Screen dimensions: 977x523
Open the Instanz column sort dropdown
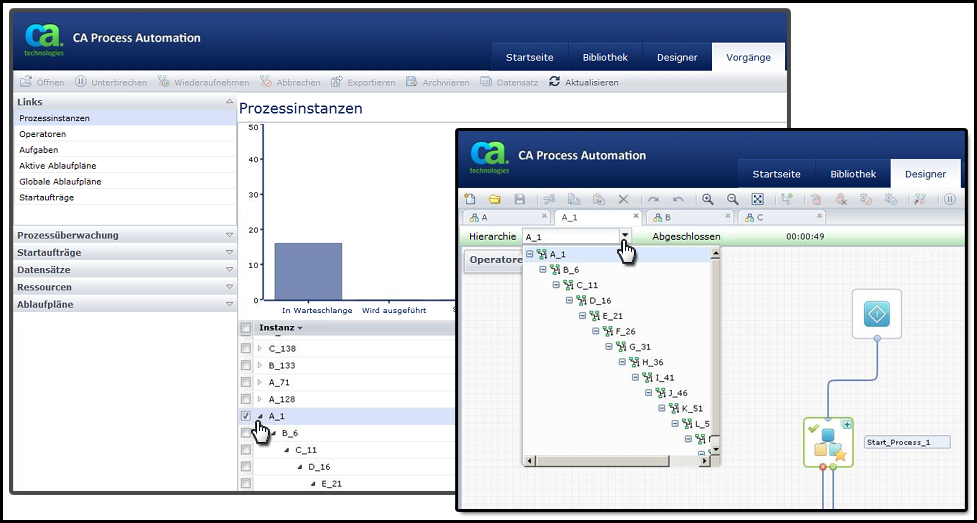(x=300, y=328)
